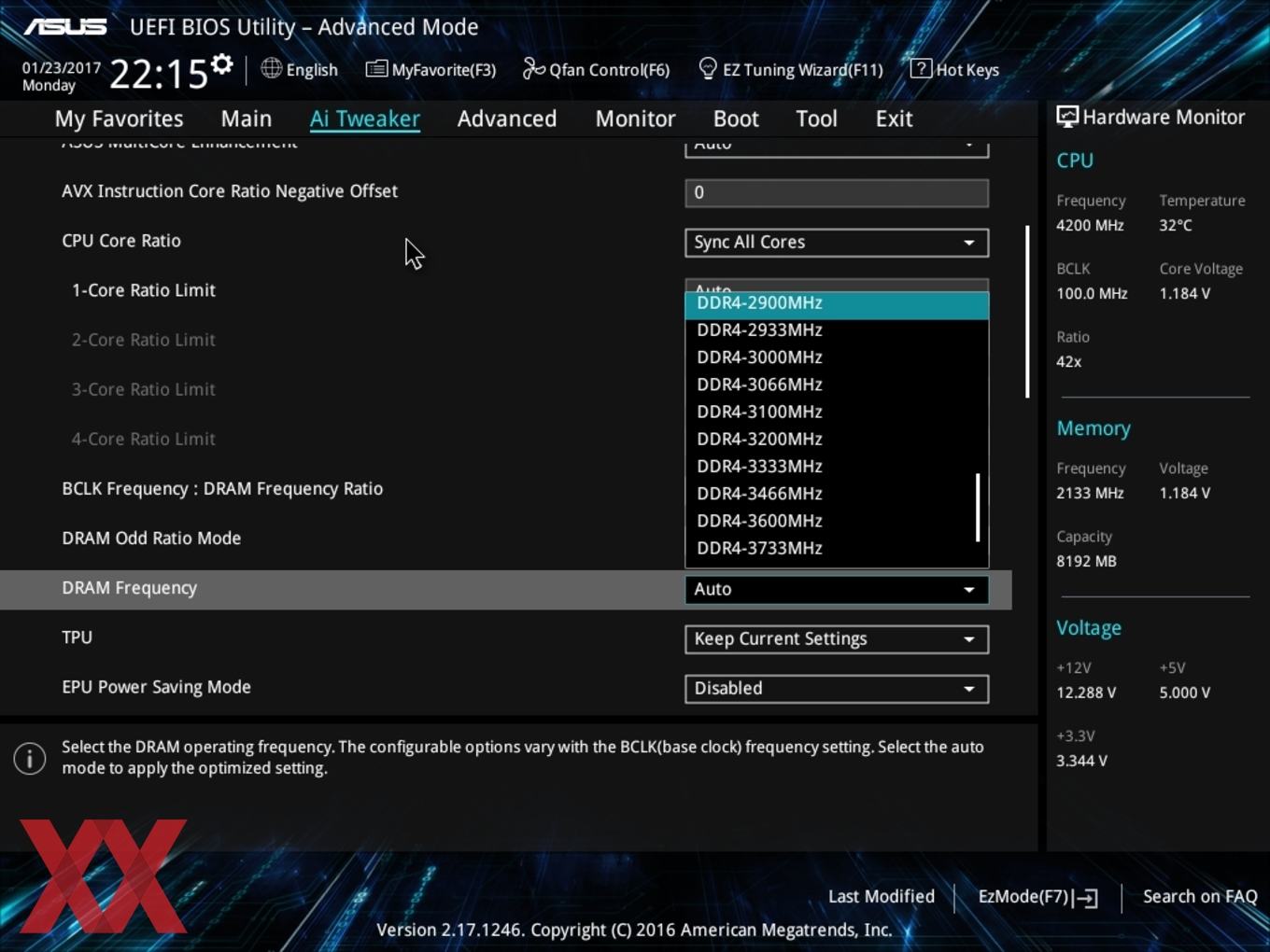Click the CPU Core Ratio dropdown arrow
This screenshot has height=952, width=1270.
click(969, 243)
